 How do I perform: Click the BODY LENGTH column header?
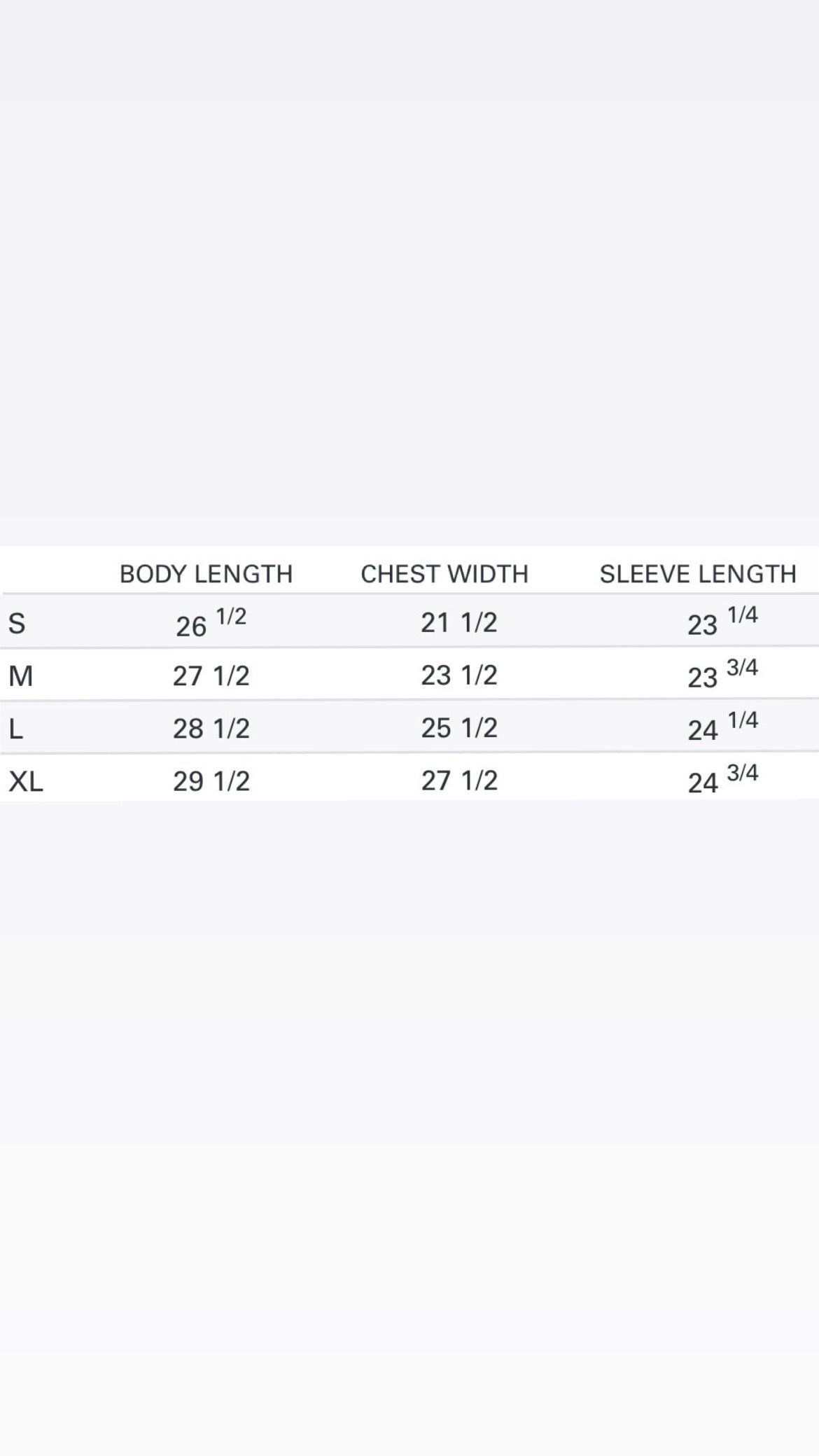206,574
